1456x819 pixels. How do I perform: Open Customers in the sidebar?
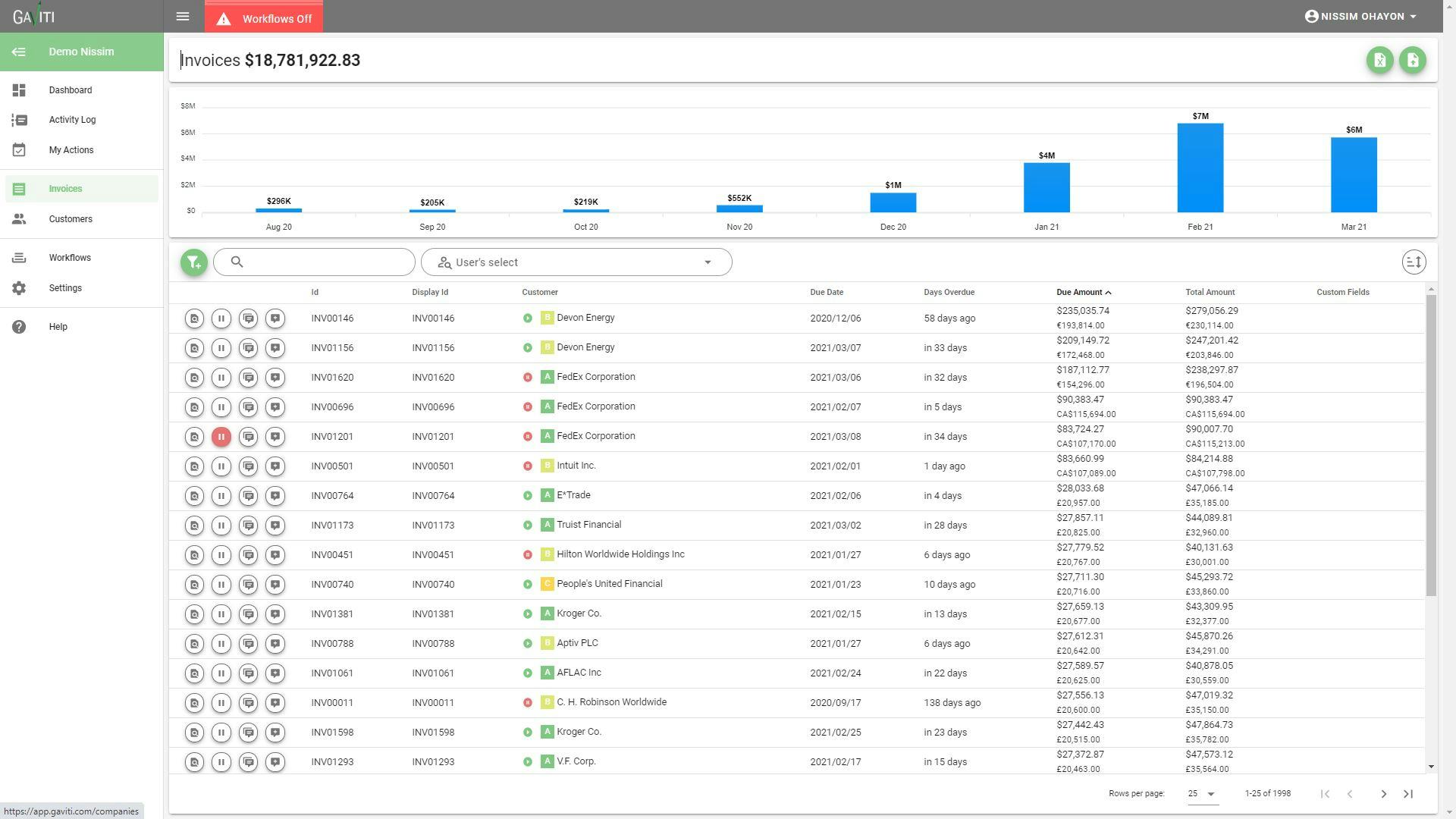tap(71, 219)
